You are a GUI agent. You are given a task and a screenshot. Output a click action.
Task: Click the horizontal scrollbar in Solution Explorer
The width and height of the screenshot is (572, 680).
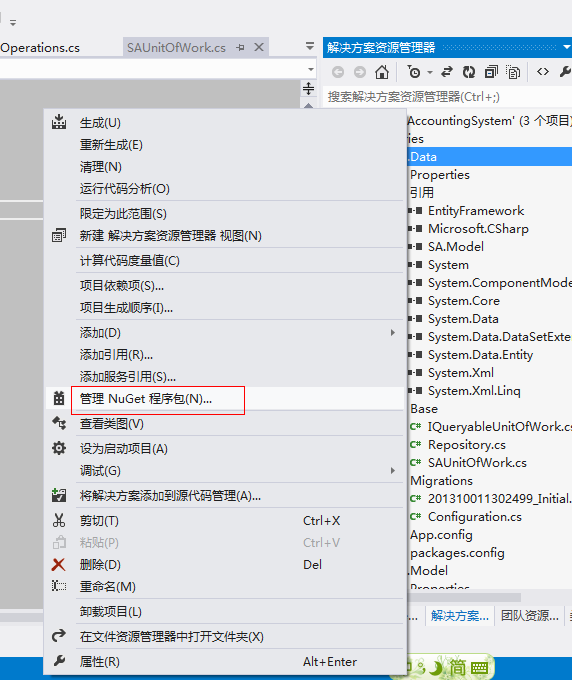pos(464,597)
